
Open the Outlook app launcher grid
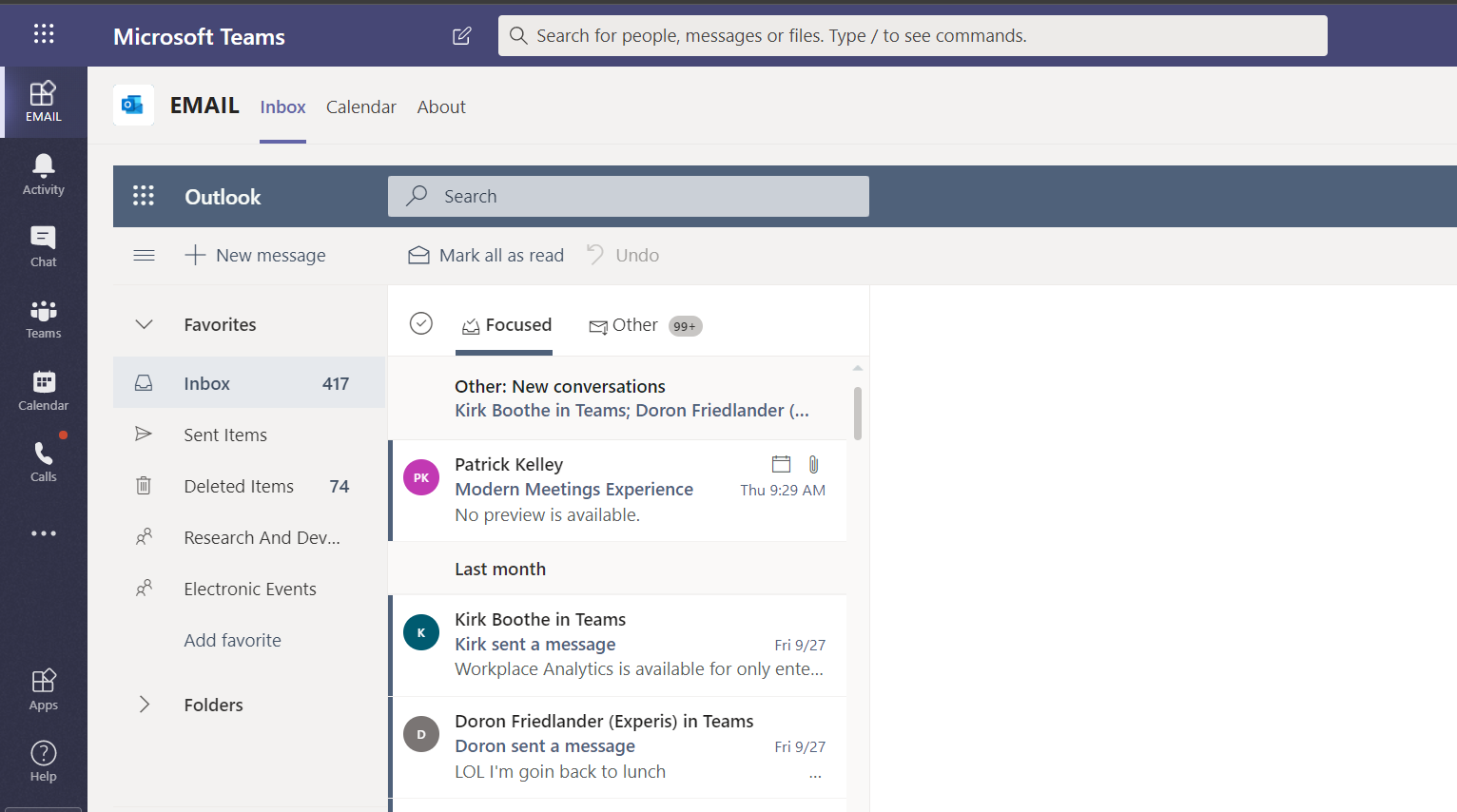pyautogui.click(x=144, y=196)
